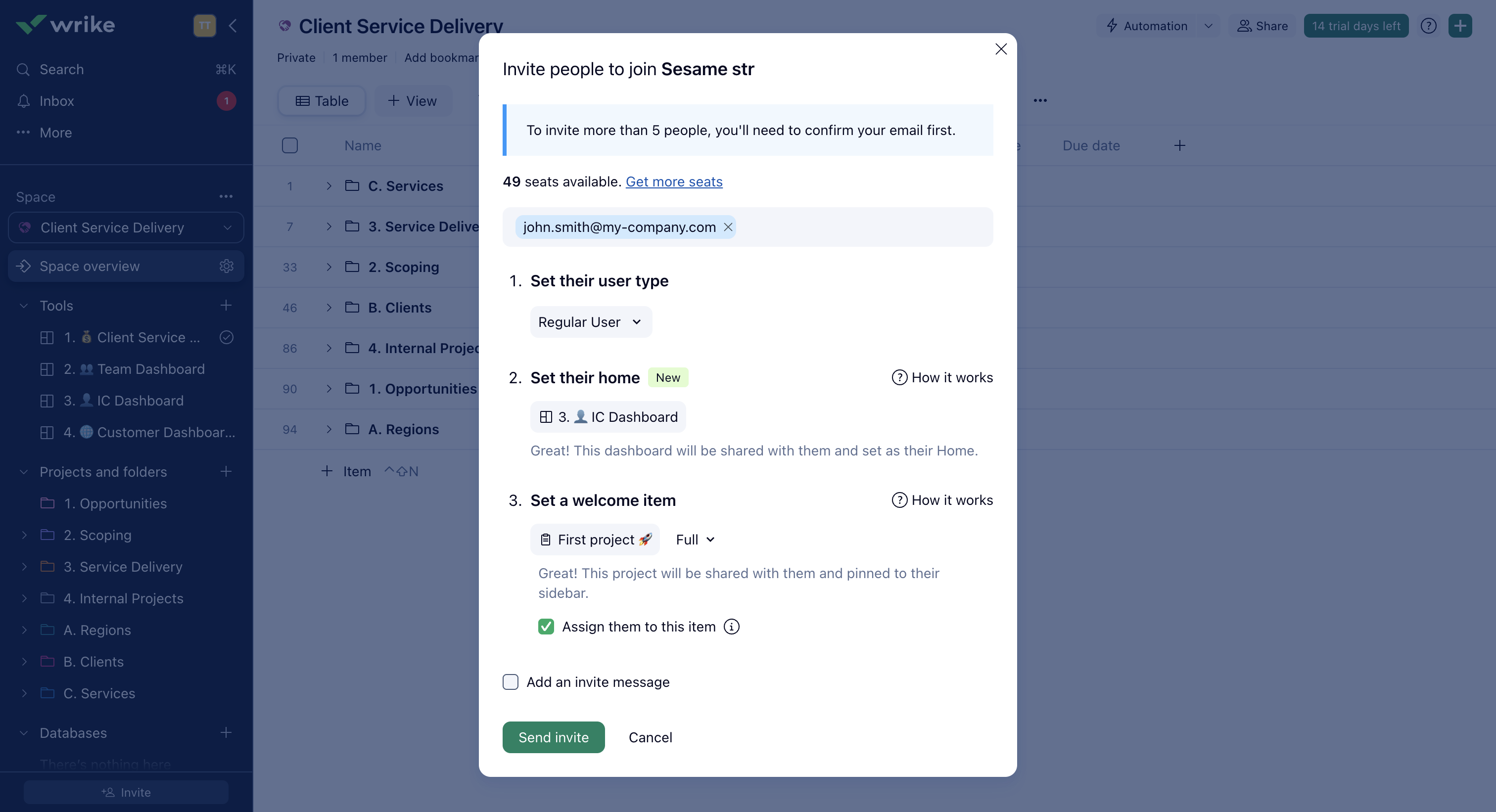Switch to the Table view tab
Screen dimensions: 1496x812
[x=322, y=101]
